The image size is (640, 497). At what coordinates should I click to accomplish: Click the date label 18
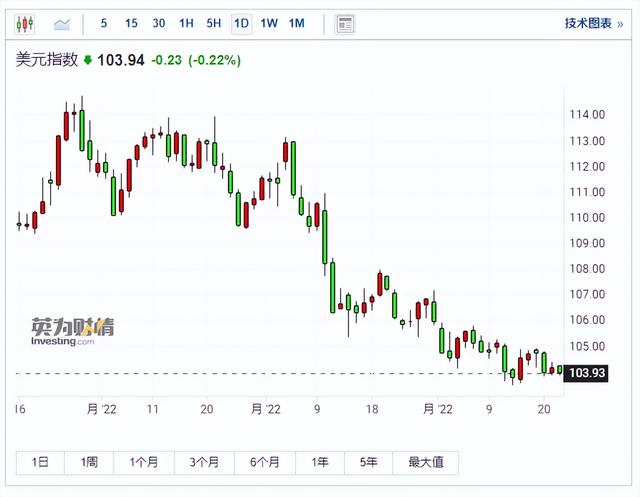(x=372, y=409)
